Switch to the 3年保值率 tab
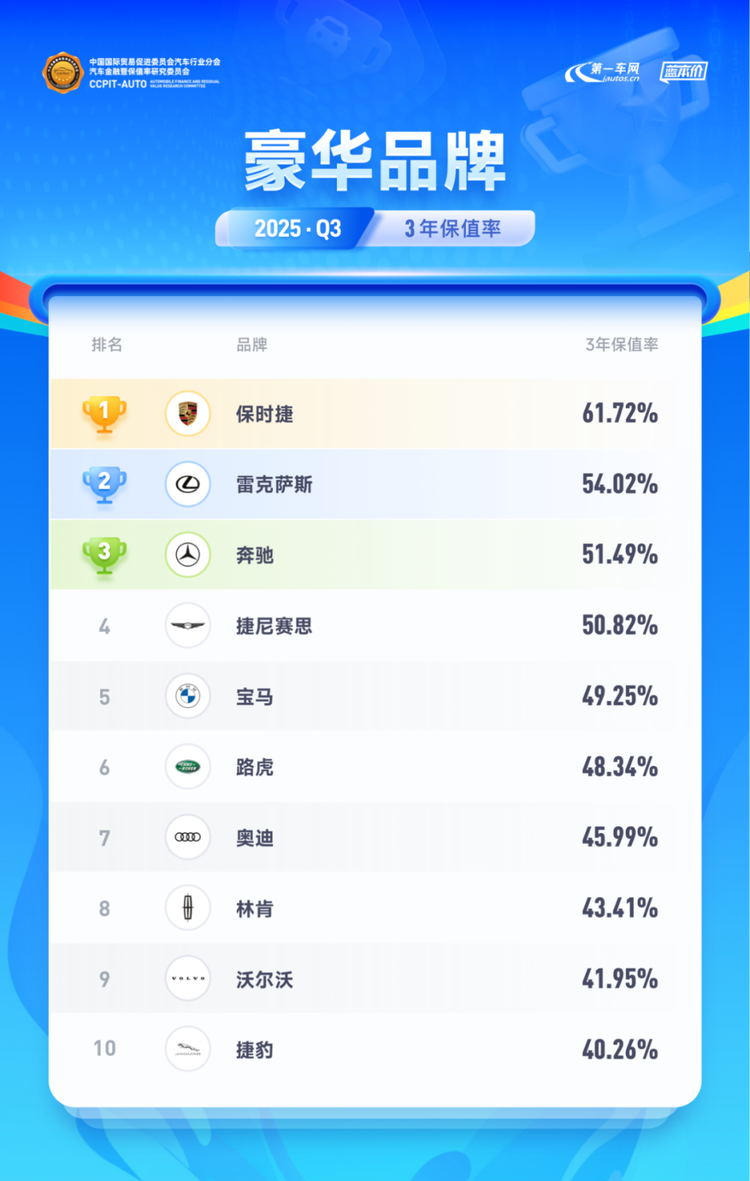 tap(452, 229)
